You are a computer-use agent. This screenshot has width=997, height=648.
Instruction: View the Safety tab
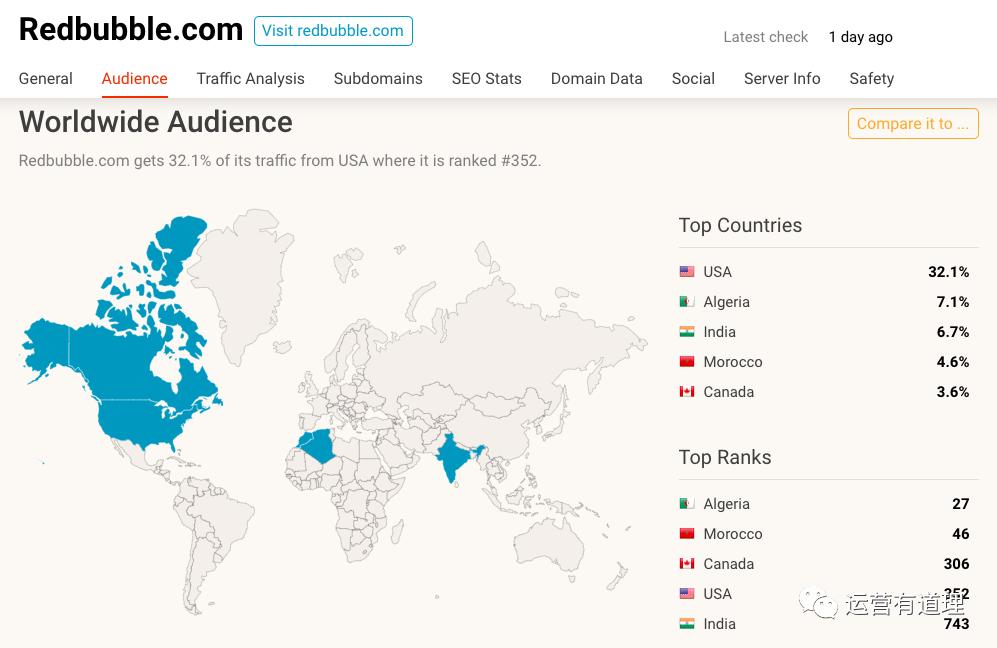[x=872, y=78]
